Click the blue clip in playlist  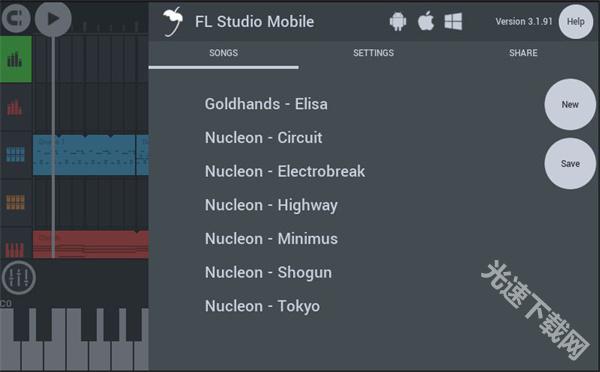(x=84, y=155)
